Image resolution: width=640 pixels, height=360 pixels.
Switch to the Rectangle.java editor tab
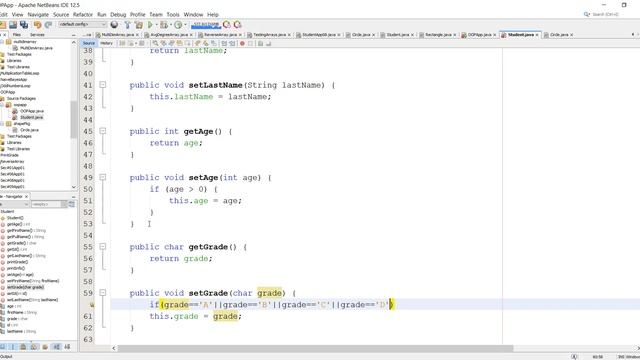438,35
